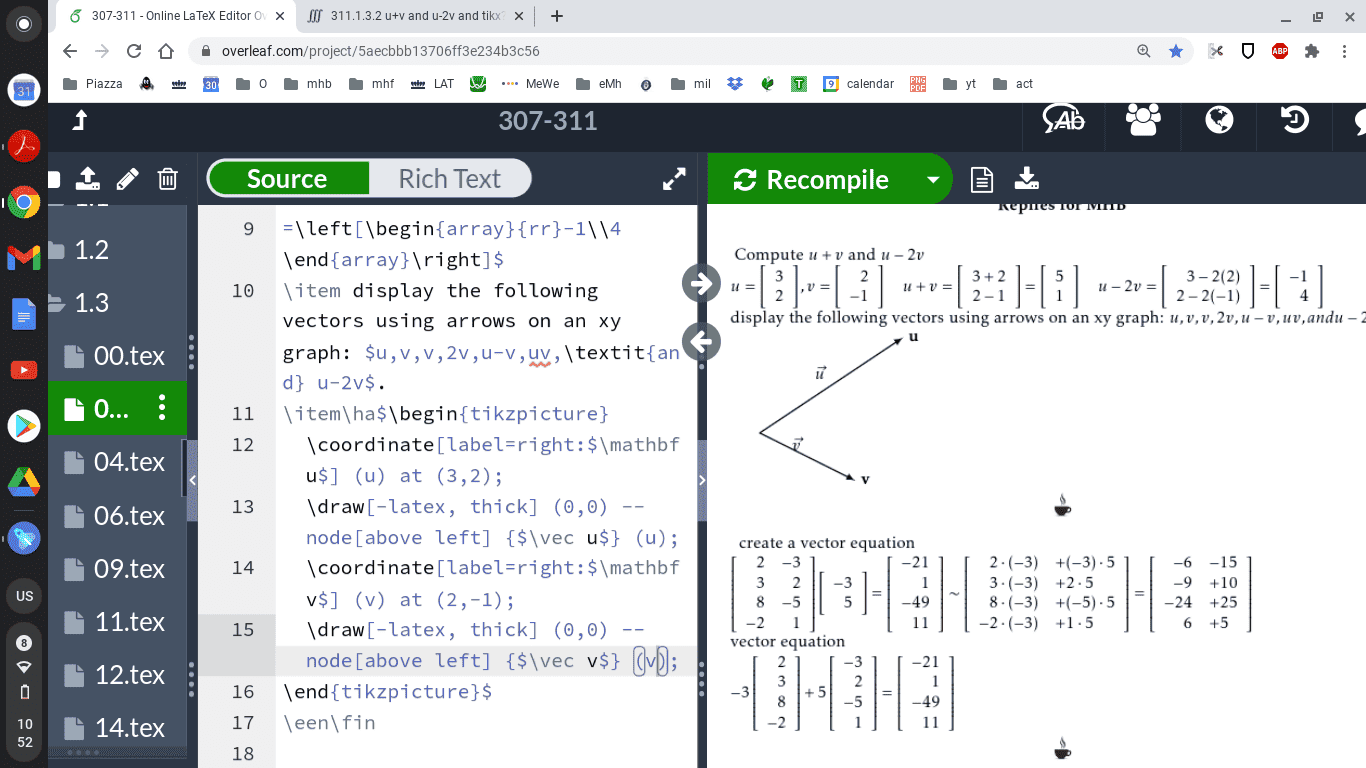Bookmark this page with the star icon
Image resolution: width=1366 pixels, height=768 pixels.
pyautogui.click(x=1176, y=50)
